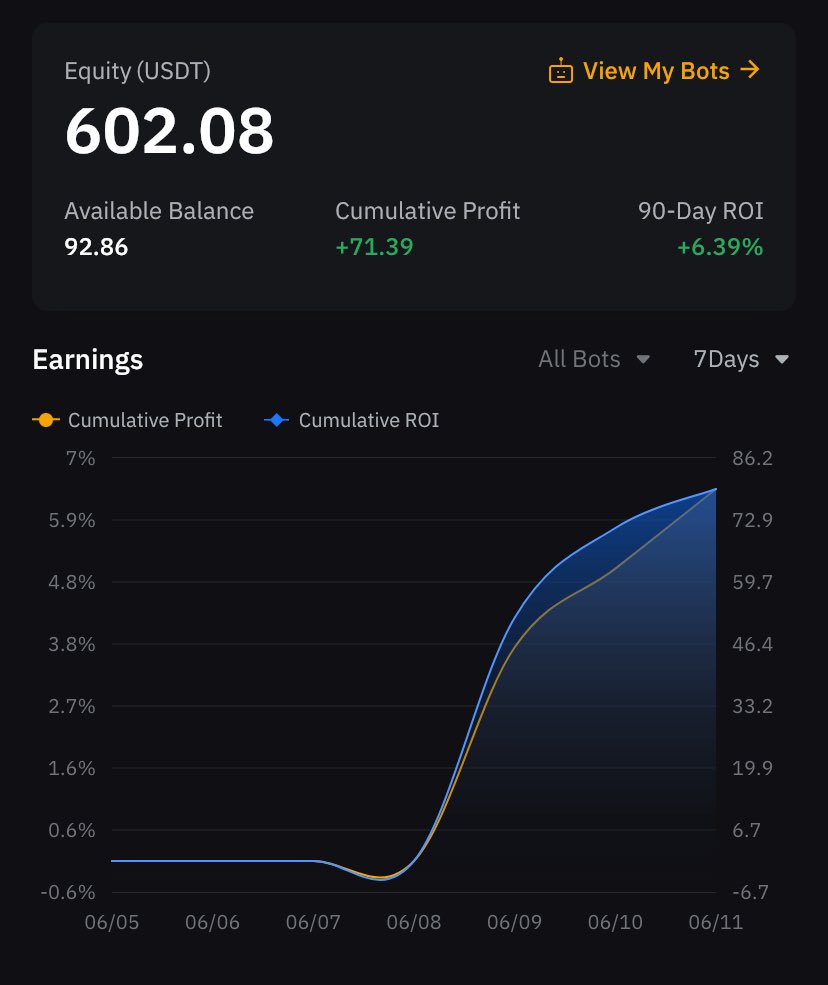The image size is (828, 985).
Task: Click the Earnings section heading
Action: (88, 360)
